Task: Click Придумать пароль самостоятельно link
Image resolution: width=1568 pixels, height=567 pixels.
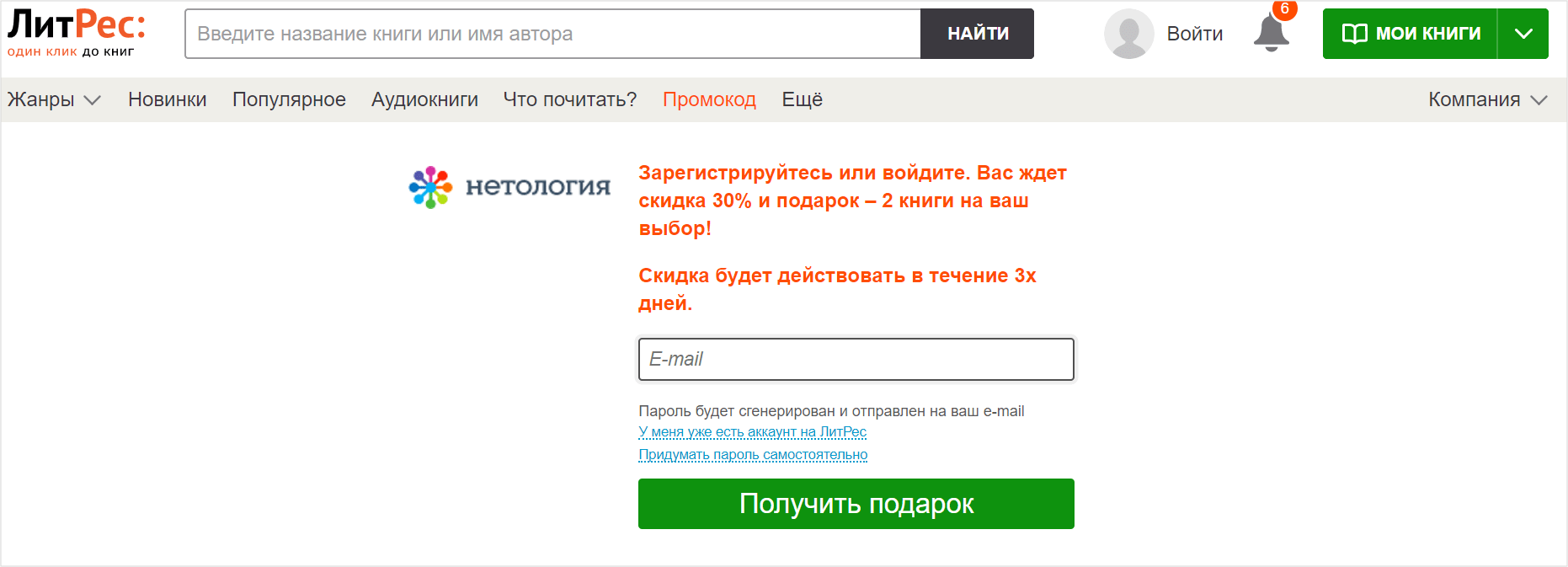Action: [753, 455]
